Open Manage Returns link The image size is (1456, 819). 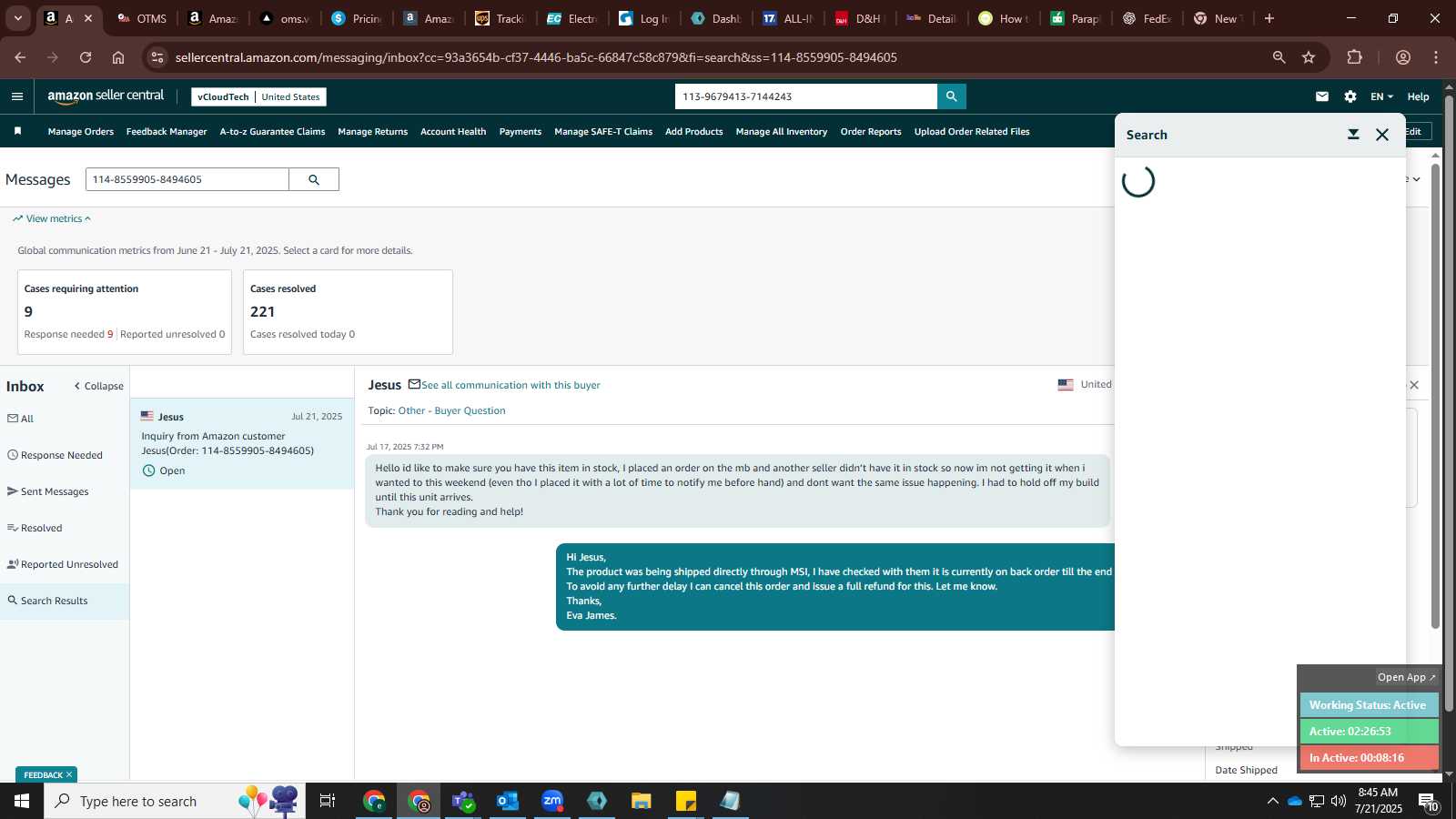(373, 131)
